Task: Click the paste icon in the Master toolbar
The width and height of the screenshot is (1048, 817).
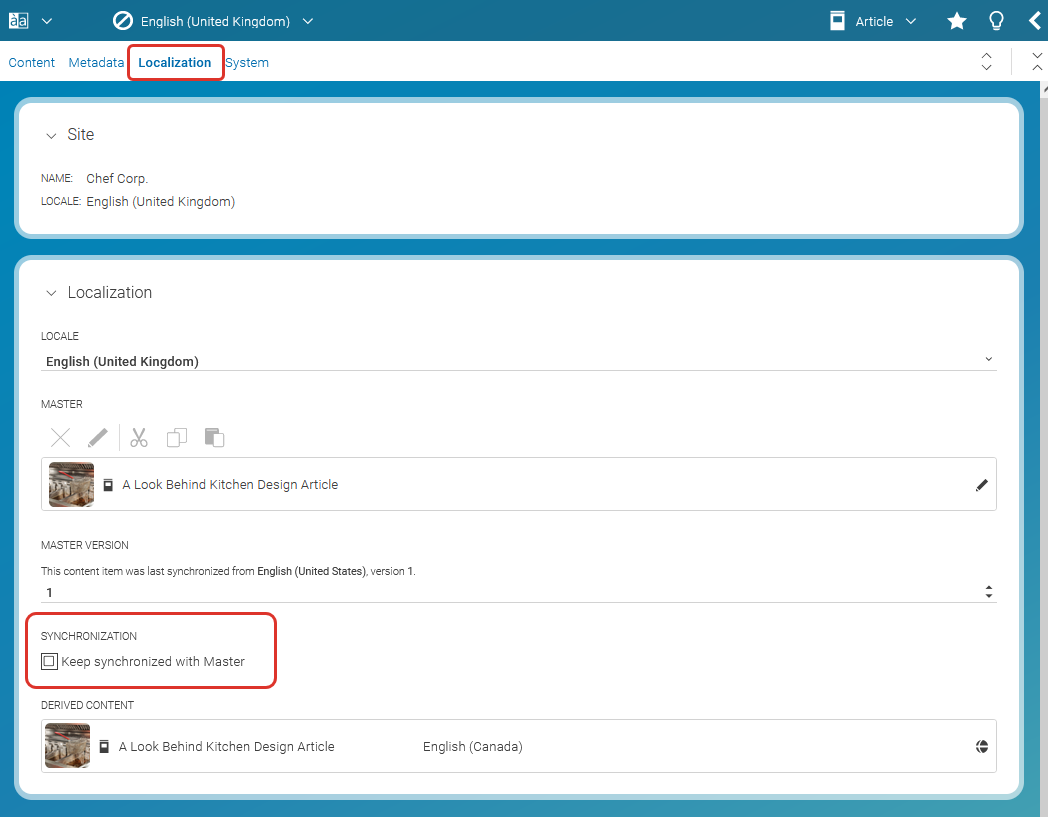Action: pyautogui.click(x=214, y=437)
